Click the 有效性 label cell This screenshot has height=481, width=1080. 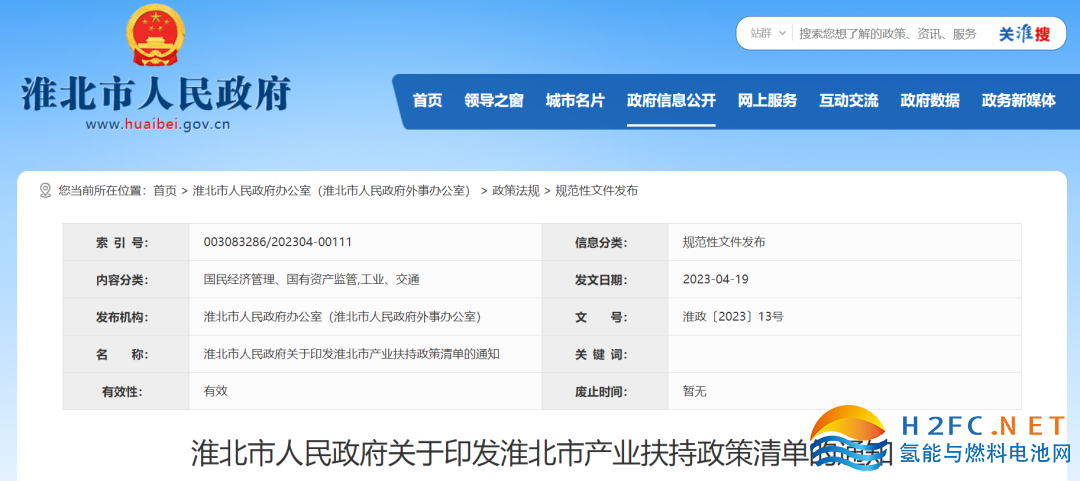coord(126,391)
